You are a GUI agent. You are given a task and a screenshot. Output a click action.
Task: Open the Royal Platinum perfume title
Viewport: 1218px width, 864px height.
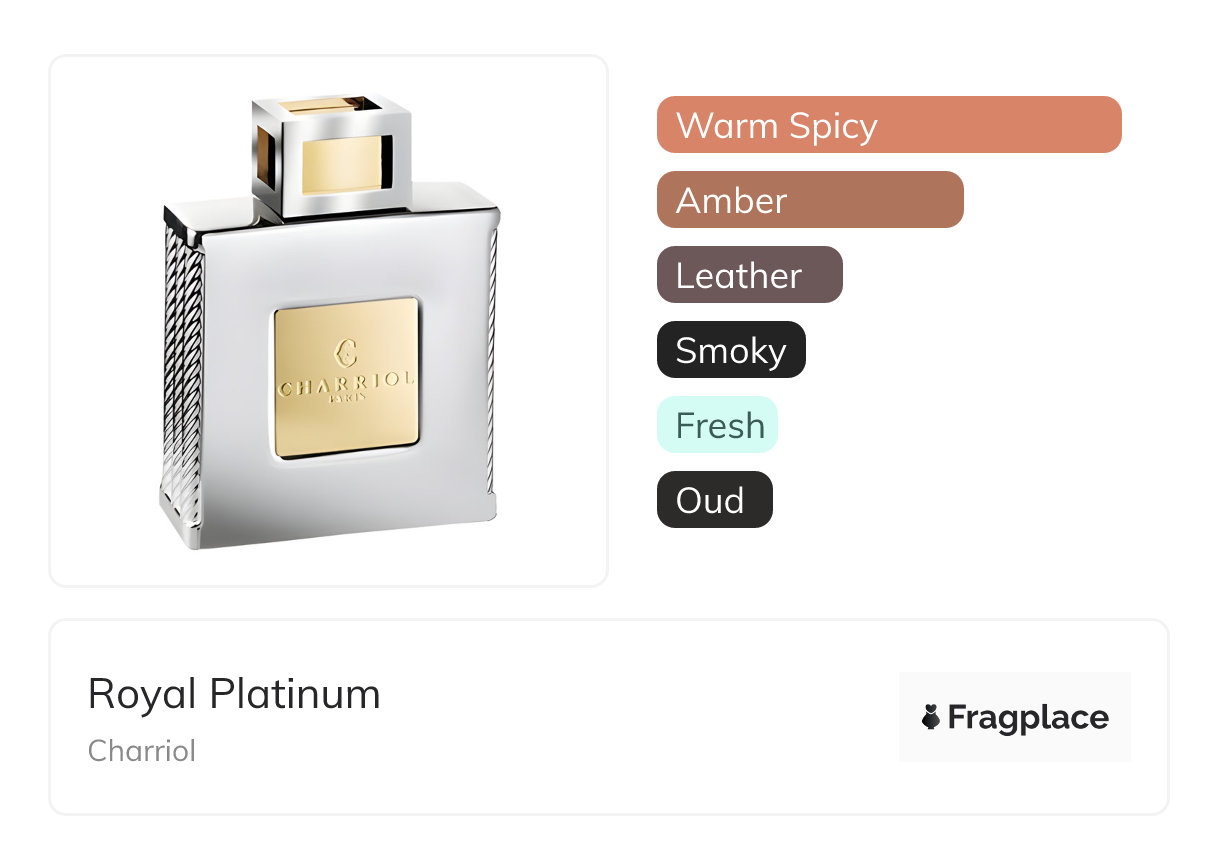tap(234, 694)
